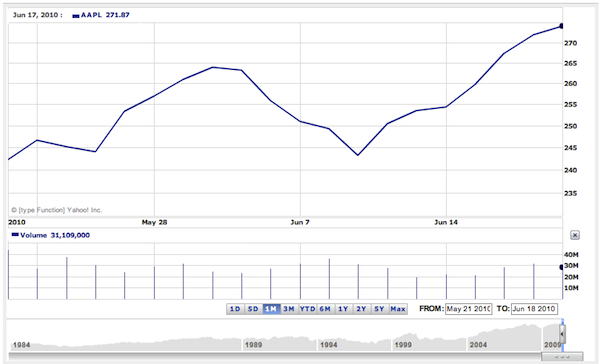Click the TO date input field
Image resolution: width=600 pixels, height=364 pixels.
click(534, 309)
